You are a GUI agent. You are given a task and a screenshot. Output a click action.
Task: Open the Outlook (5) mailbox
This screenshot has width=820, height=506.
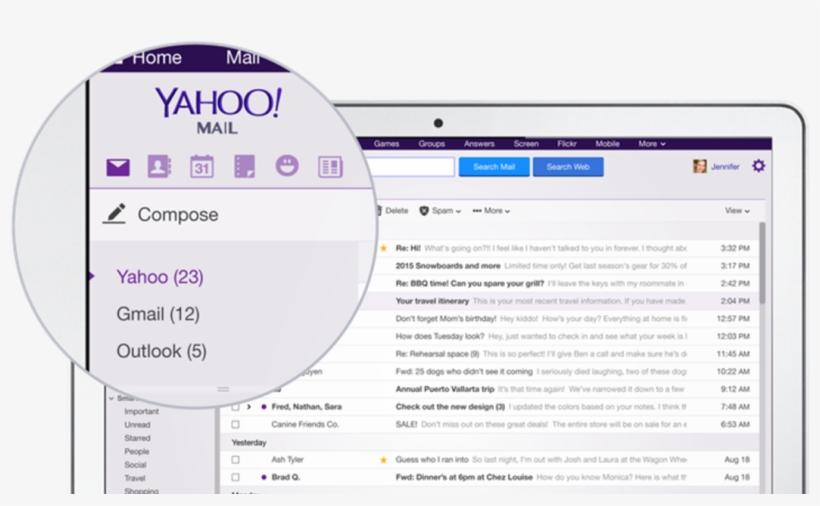coord(162,351)
